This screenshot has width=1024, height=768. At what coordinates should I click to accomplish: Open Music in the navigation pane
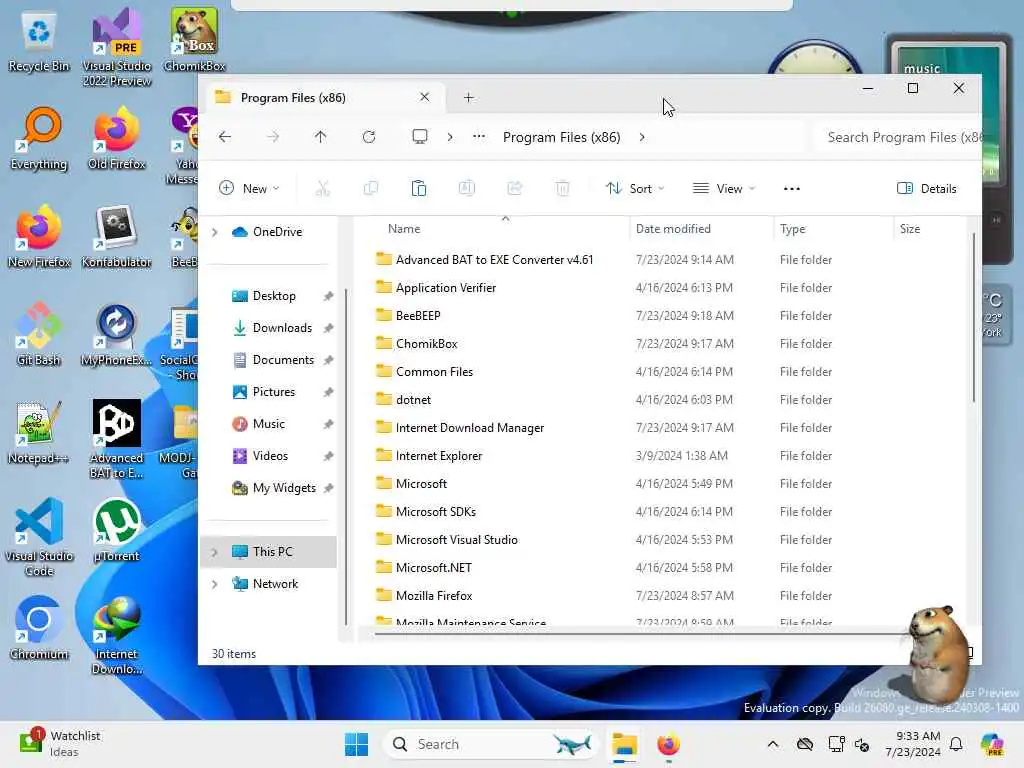tap(268, 424)
